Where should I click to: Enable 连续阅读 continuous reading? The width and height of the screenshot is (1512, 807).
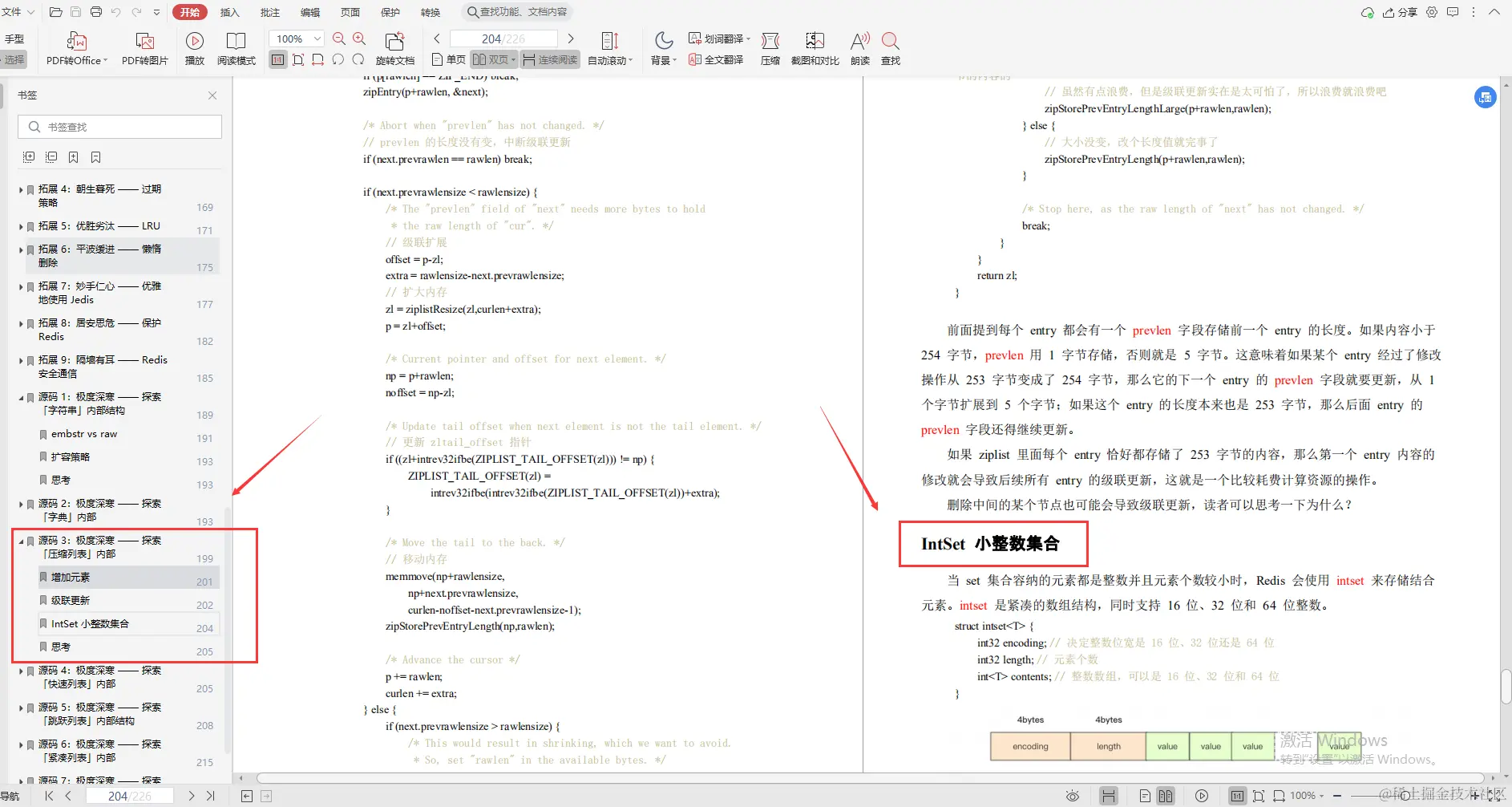click(x=549, y=59)
